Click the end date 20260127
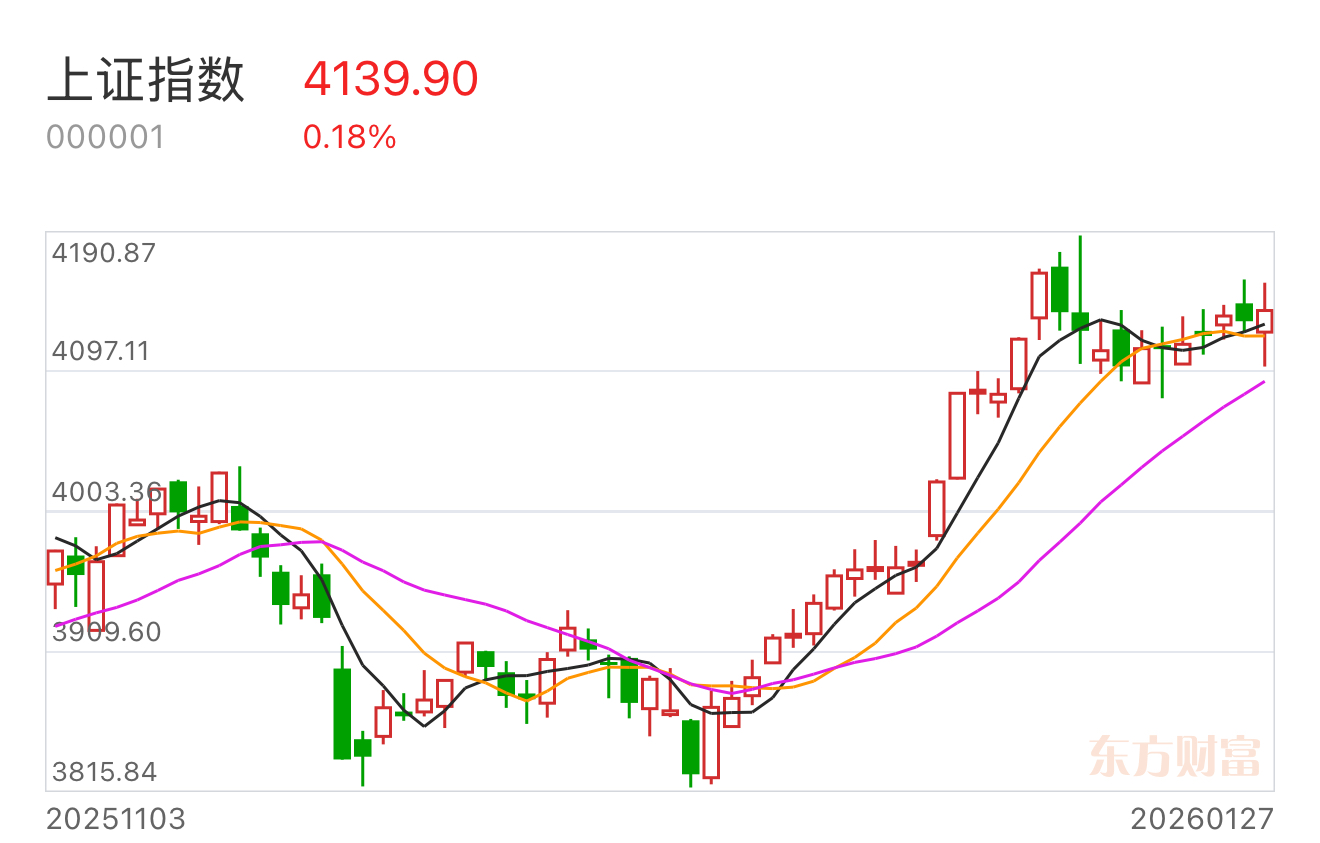The image size is (1320, 843). [1203, 820]
